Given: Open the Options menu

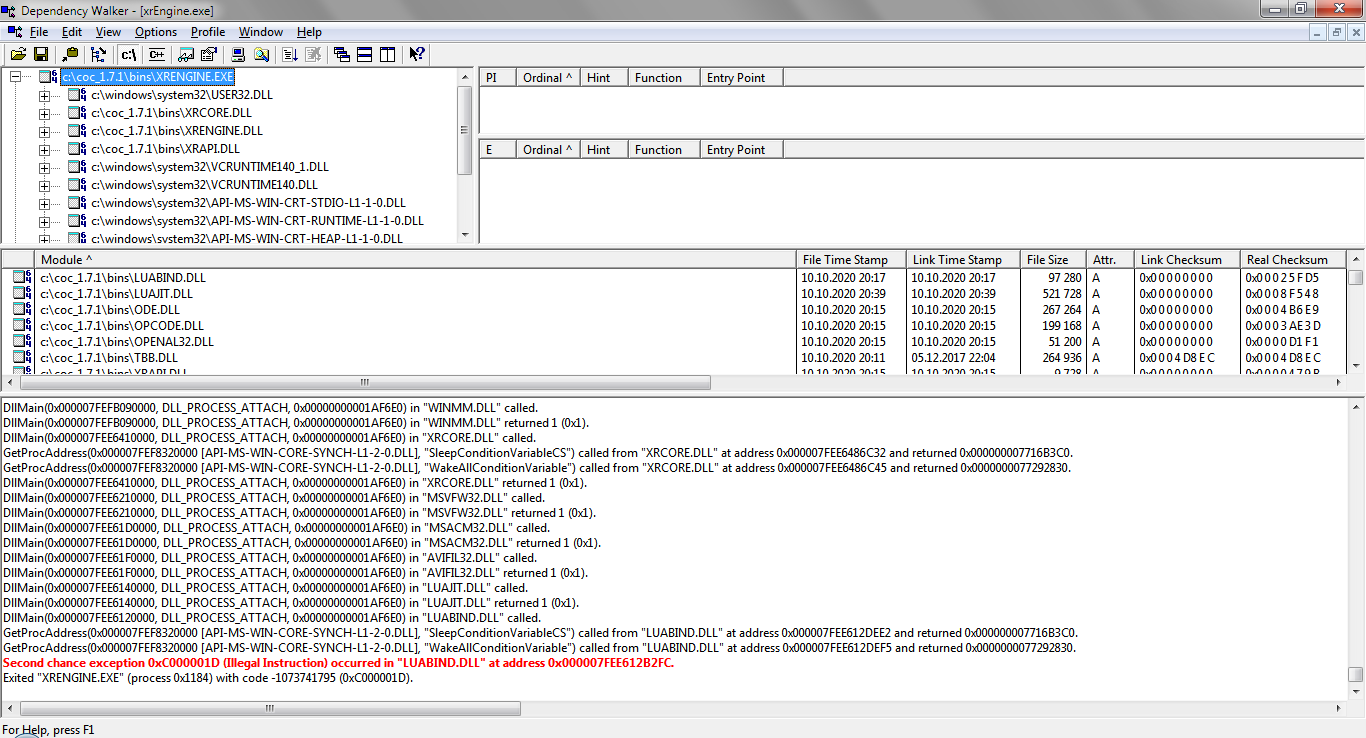Looking at the screenshot, I should 156,32.
